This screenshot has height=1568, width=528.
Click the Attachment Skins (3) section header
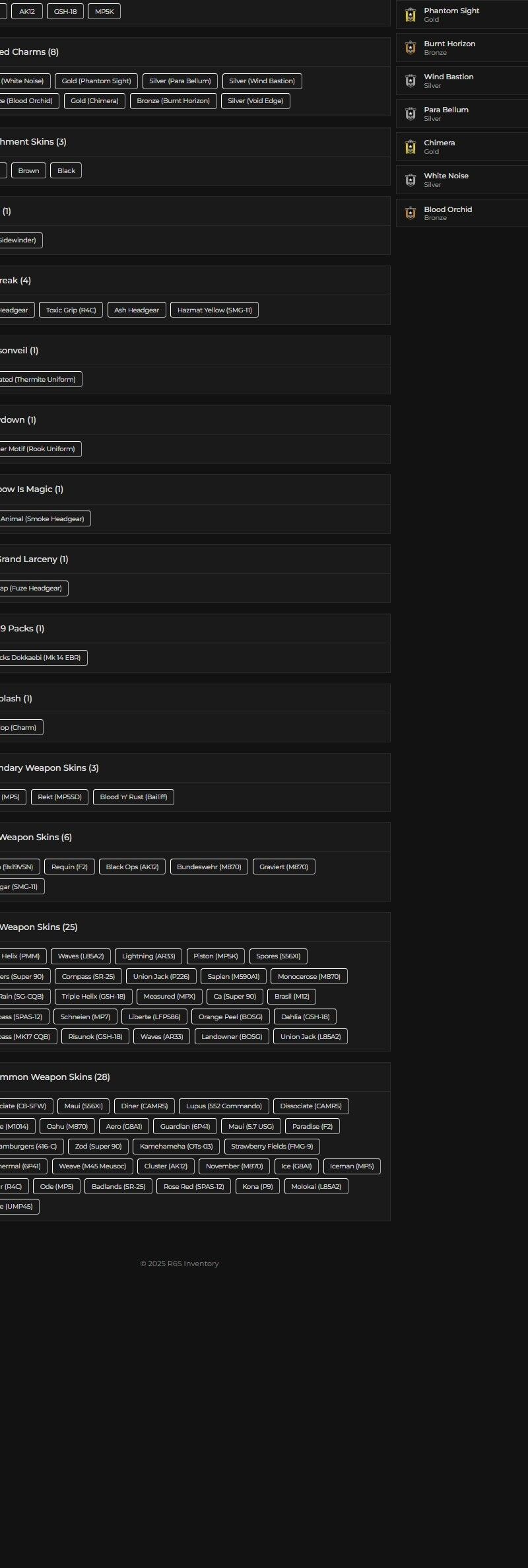click(x=33, y=142)
